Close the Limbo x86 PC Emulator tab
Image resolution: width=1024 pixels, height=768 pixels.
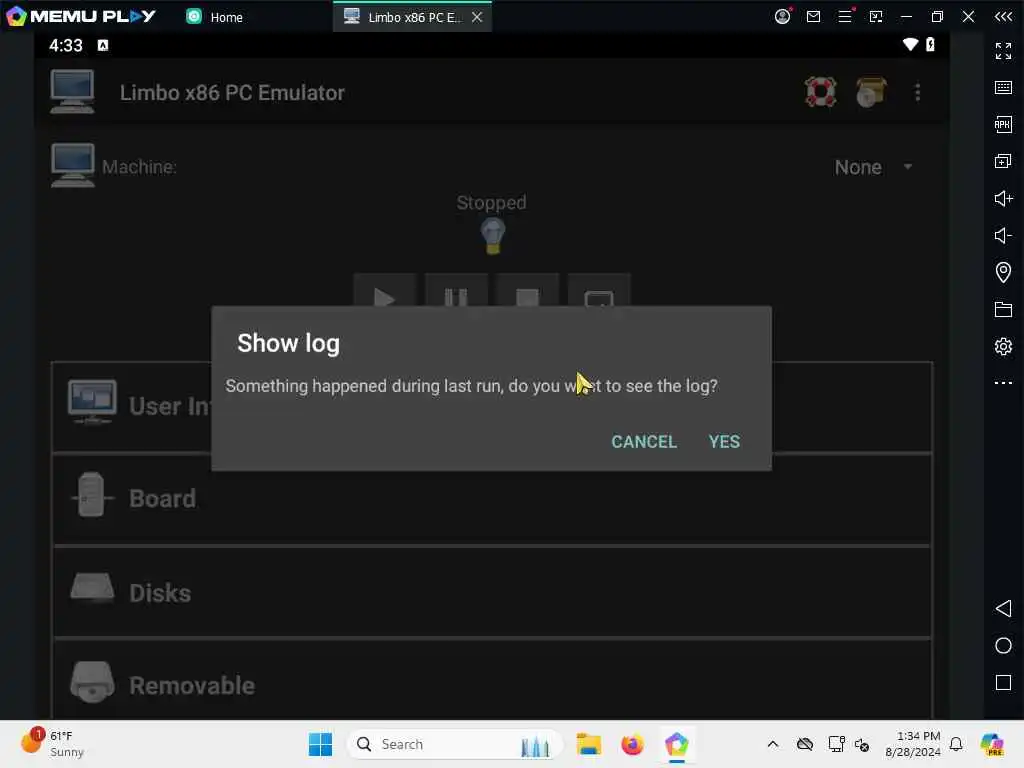coord(477,17)
